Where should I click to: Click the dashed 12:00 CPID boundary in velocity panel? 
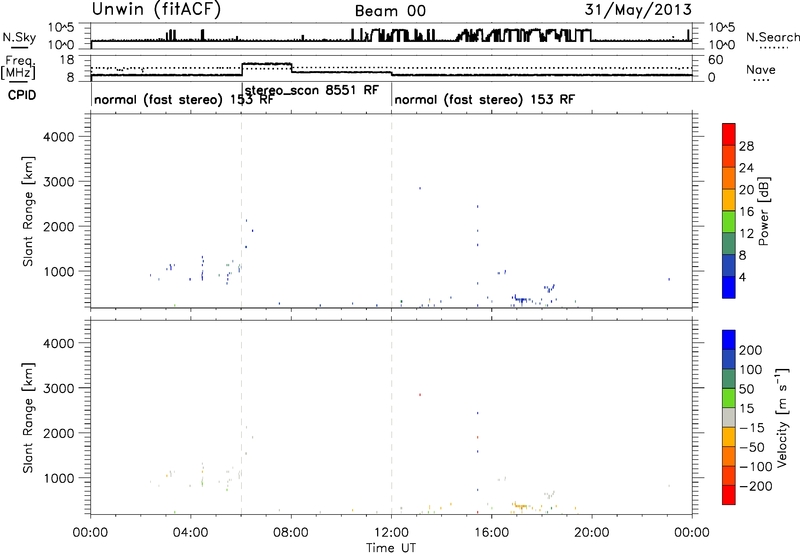point(392,417)
